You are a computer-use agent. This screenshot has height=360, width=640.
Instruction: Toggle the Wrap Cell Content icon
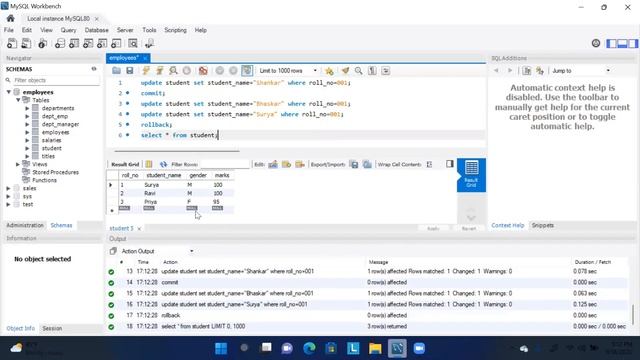click(429, 164)
